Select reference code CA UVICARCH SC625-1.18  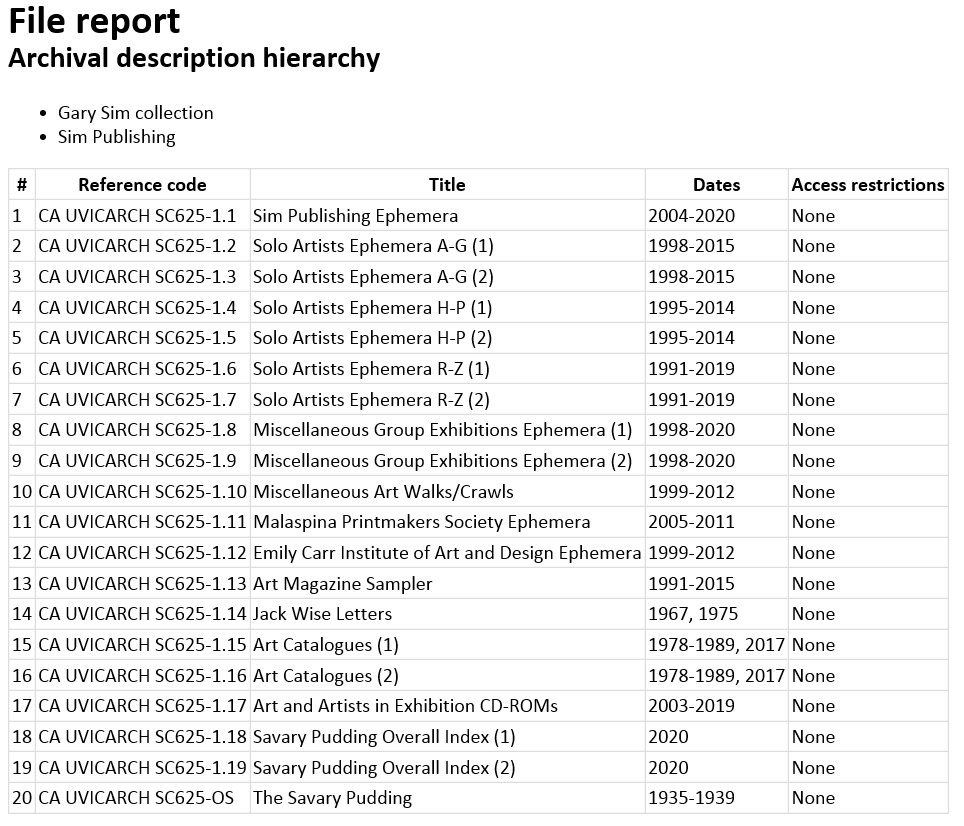pos(142,736)
